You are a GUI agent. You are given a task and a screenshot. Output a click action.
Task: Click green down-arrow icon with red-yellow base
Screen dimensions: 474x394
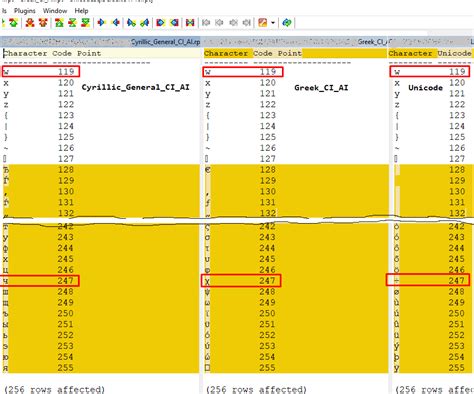point(85,23)
